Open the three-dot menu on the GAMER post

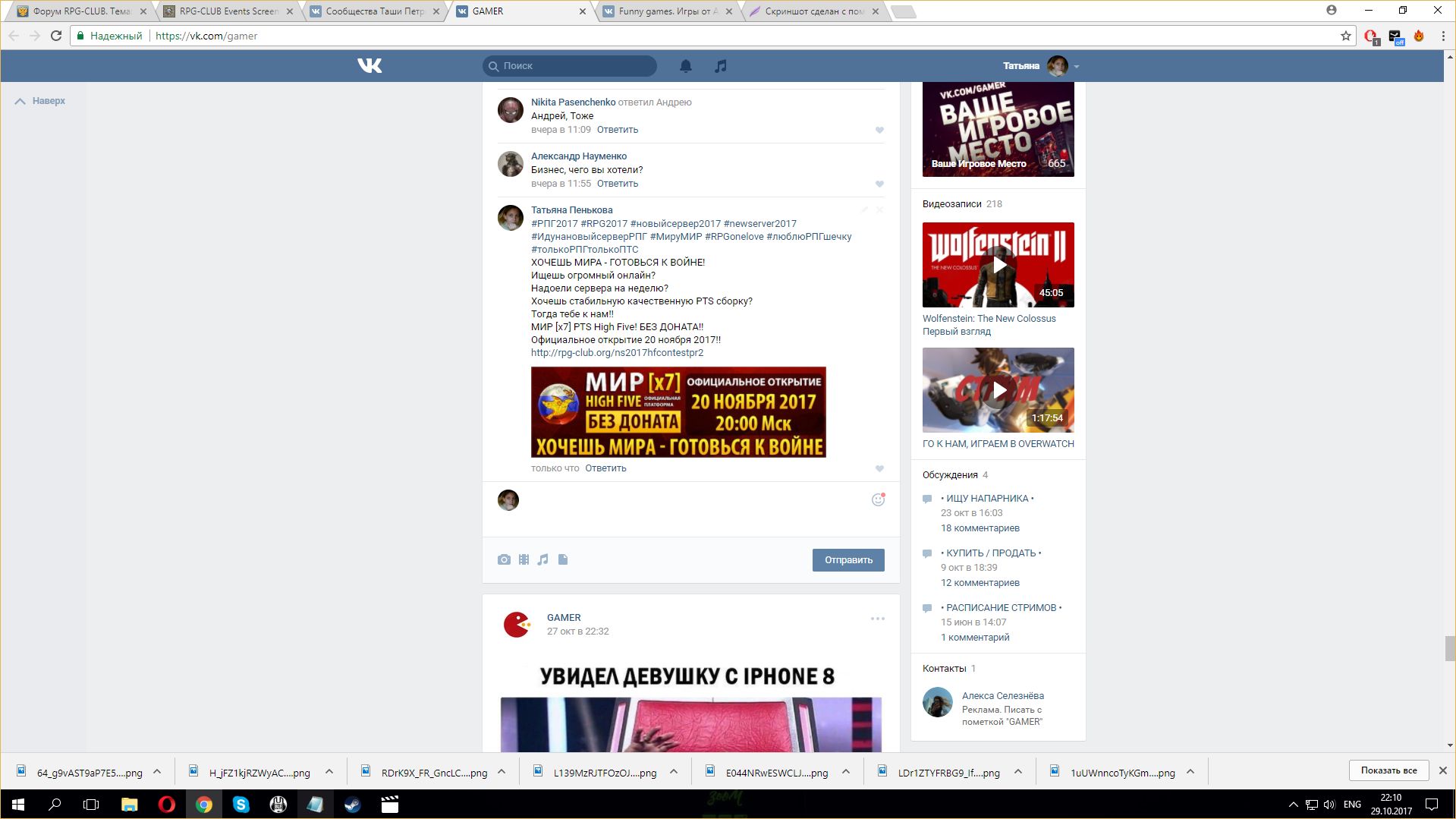click(x=878, y=619)
